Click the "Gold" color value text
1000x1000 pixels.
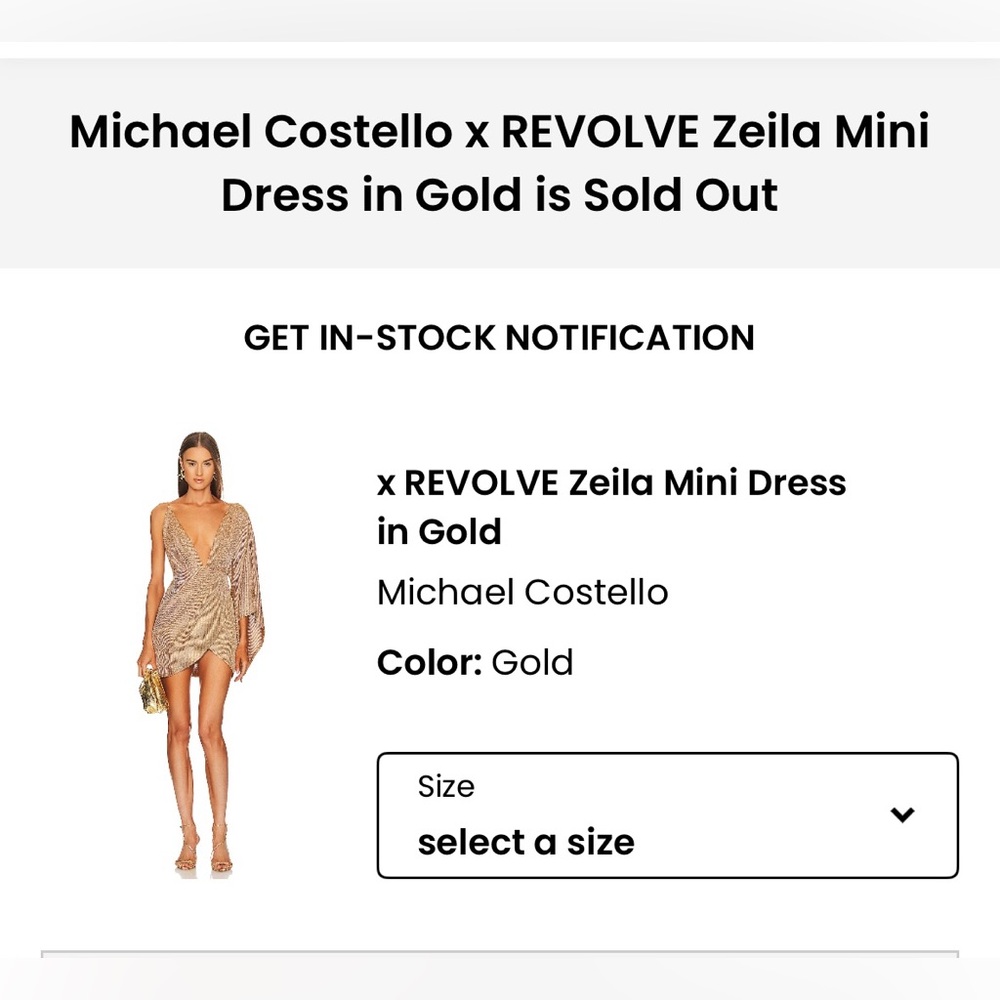point(531,662)
